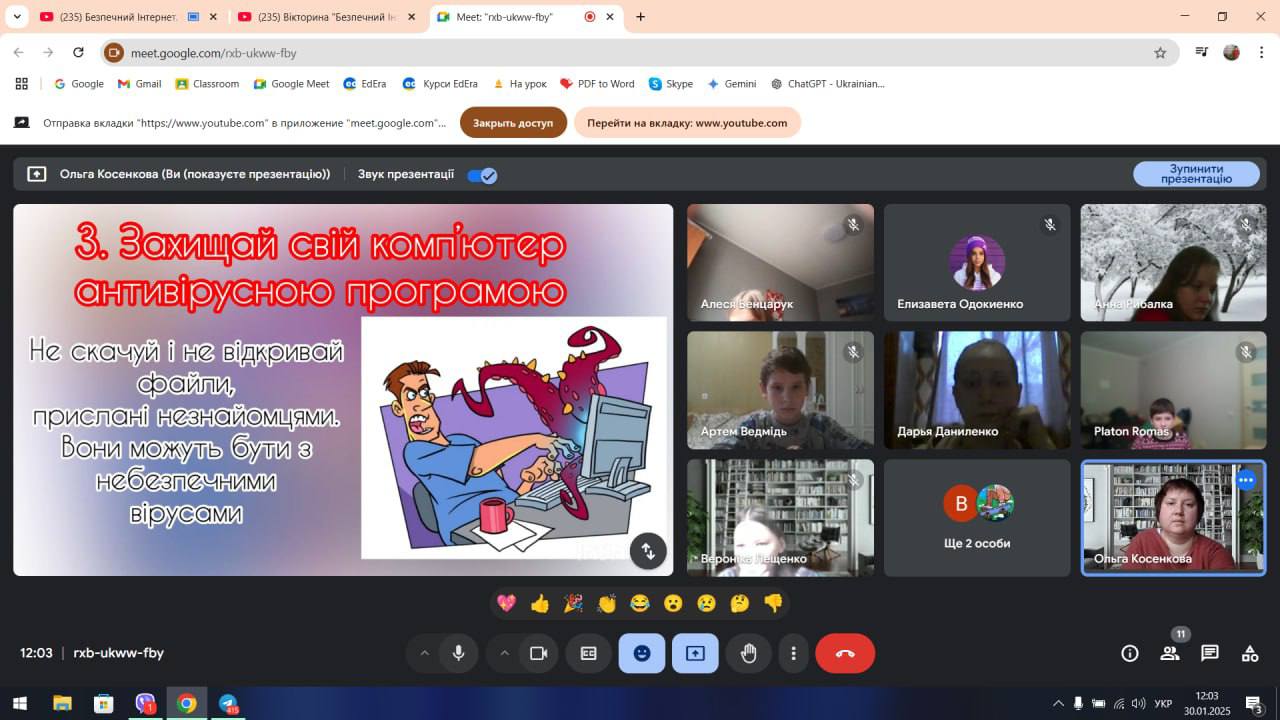Show the participants list icon
Image resolution: width=1280 pixels, height=720 pixels.
coord(1169,653)
